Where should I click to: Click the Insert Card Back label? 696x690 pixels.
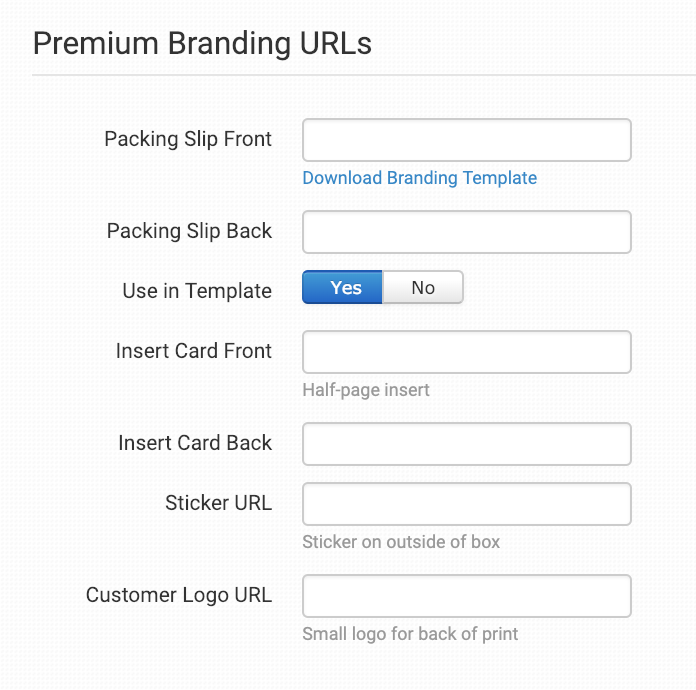pyautogui.click(x=195, y=443)
